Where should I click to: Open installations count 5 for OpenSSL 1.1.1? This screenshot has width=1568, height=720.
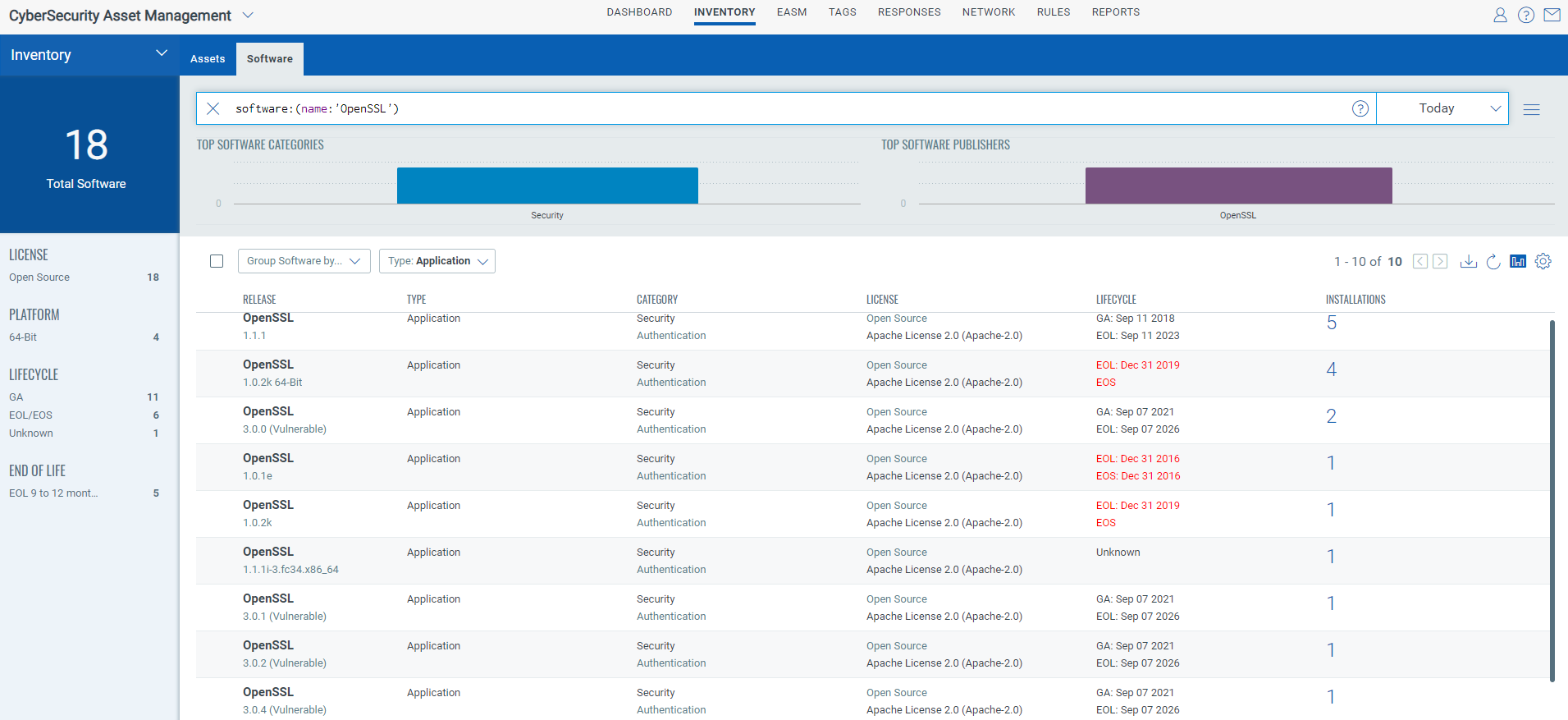[1332, 323]
